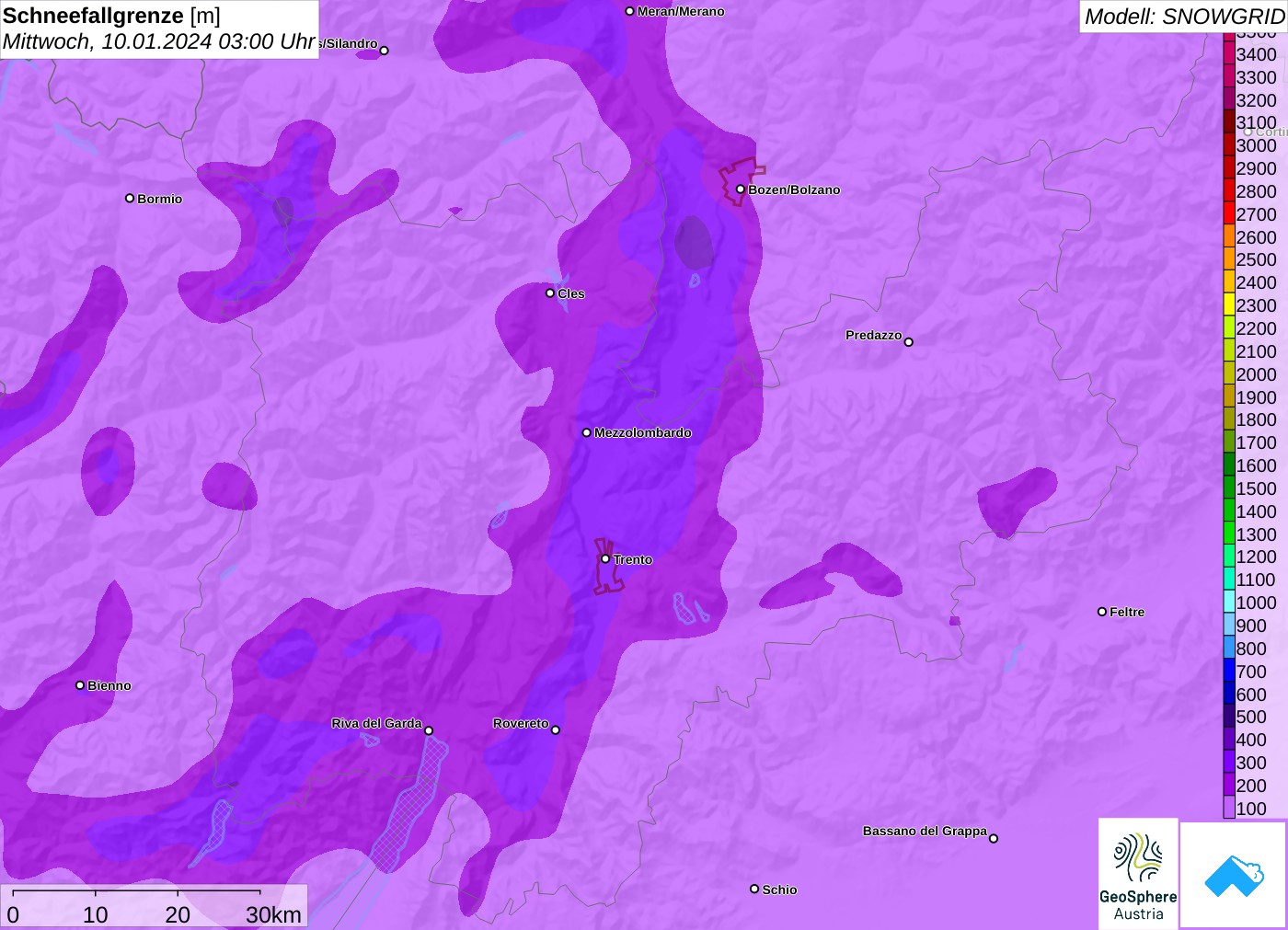The height and width of the screenshot is (930, 1288).
Task: Click the 3400 legend value label
Action: click(x=1256, y=54)
